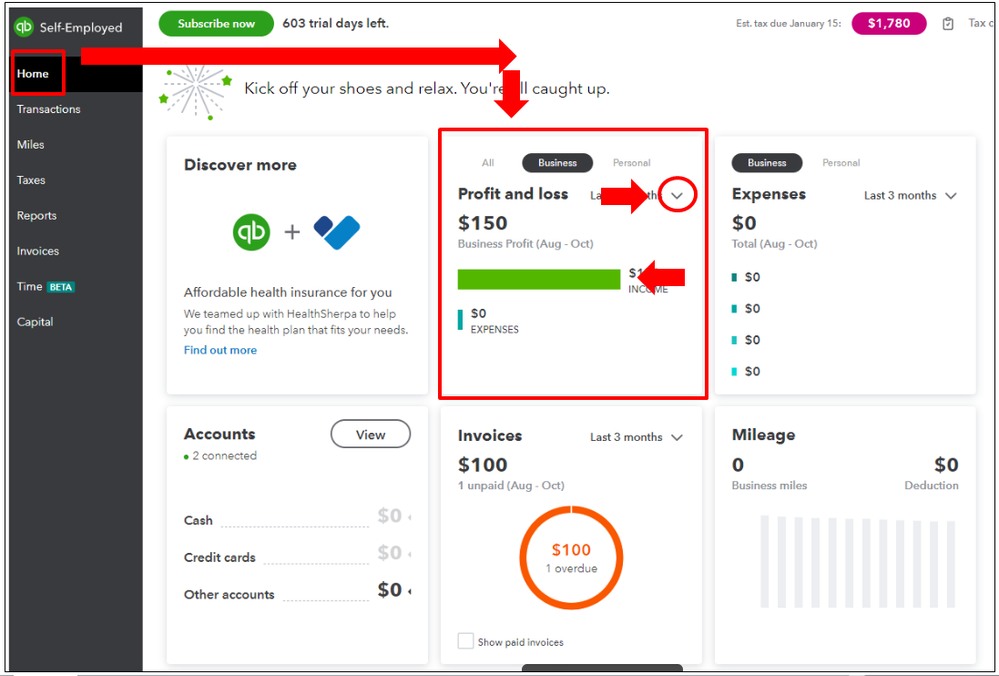Click the green QuickBooks logo in Discover more
The height and width of the screenshot is (676, 999).
pyautogui.click(x=251, y=232)
